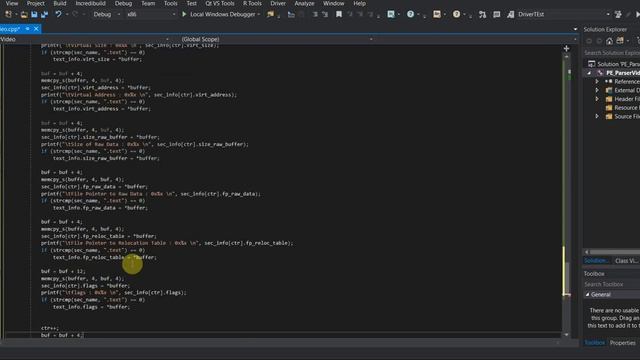Open the Local Windows Debugger options arrow
Screen dimensions: 640x360
[x=259, y=14]
